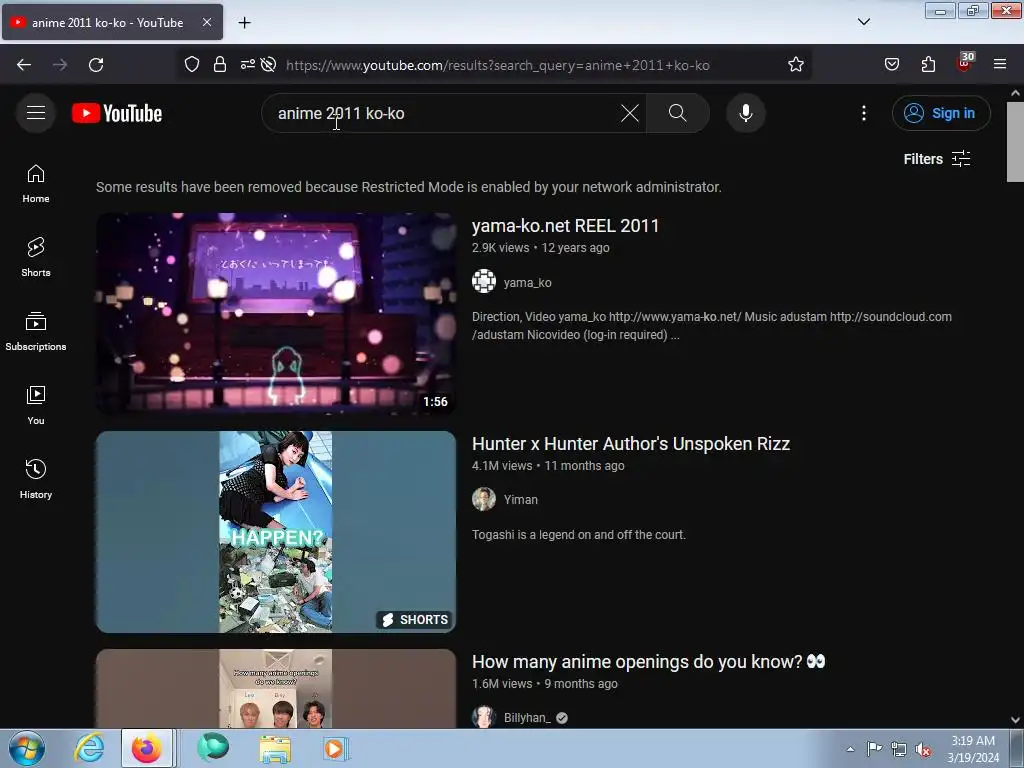This screenshot has width=1024, height=768.
Task: Open the Firefox application menu
Action: (1000, 65)
